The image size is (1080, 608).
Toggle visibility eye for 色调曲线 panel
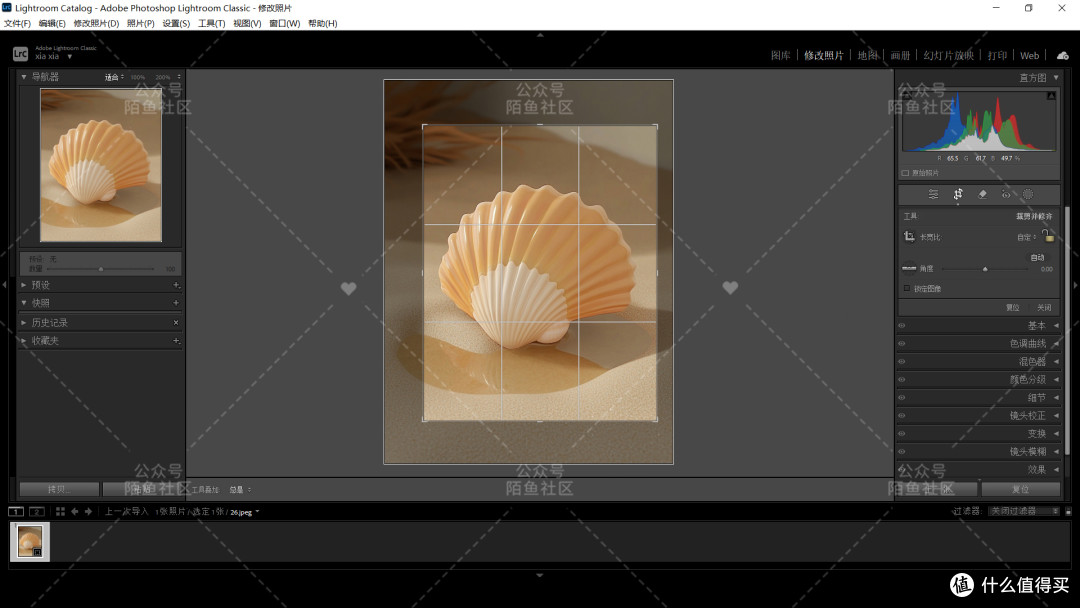click(x=902, y=344)
